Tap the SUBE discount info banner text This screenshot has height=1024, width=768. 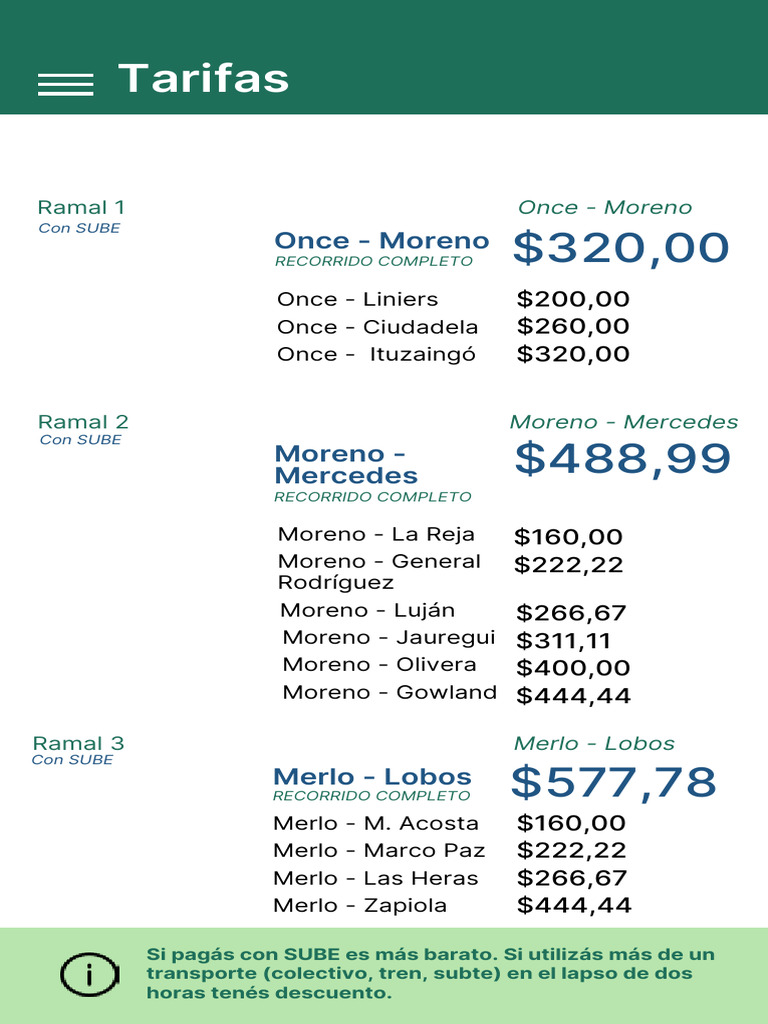click(431, 974)
